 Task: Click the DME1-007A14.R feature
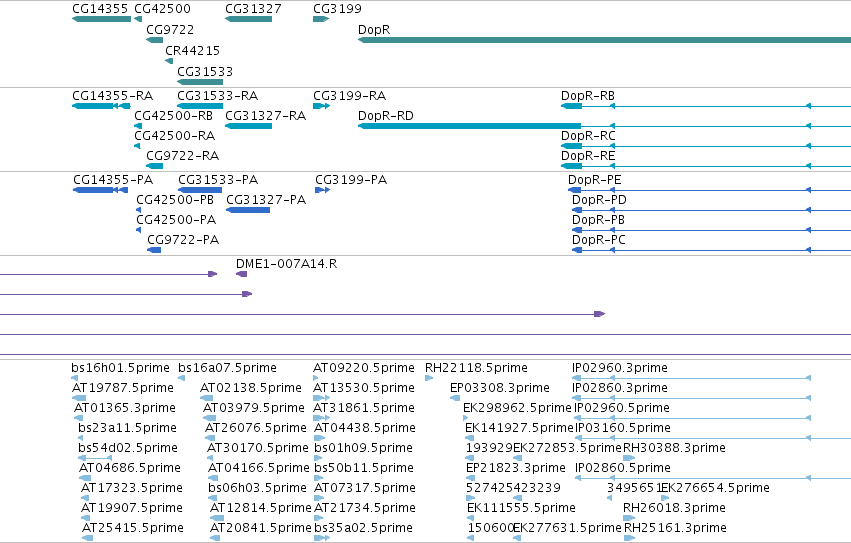(x=242, y=274)
